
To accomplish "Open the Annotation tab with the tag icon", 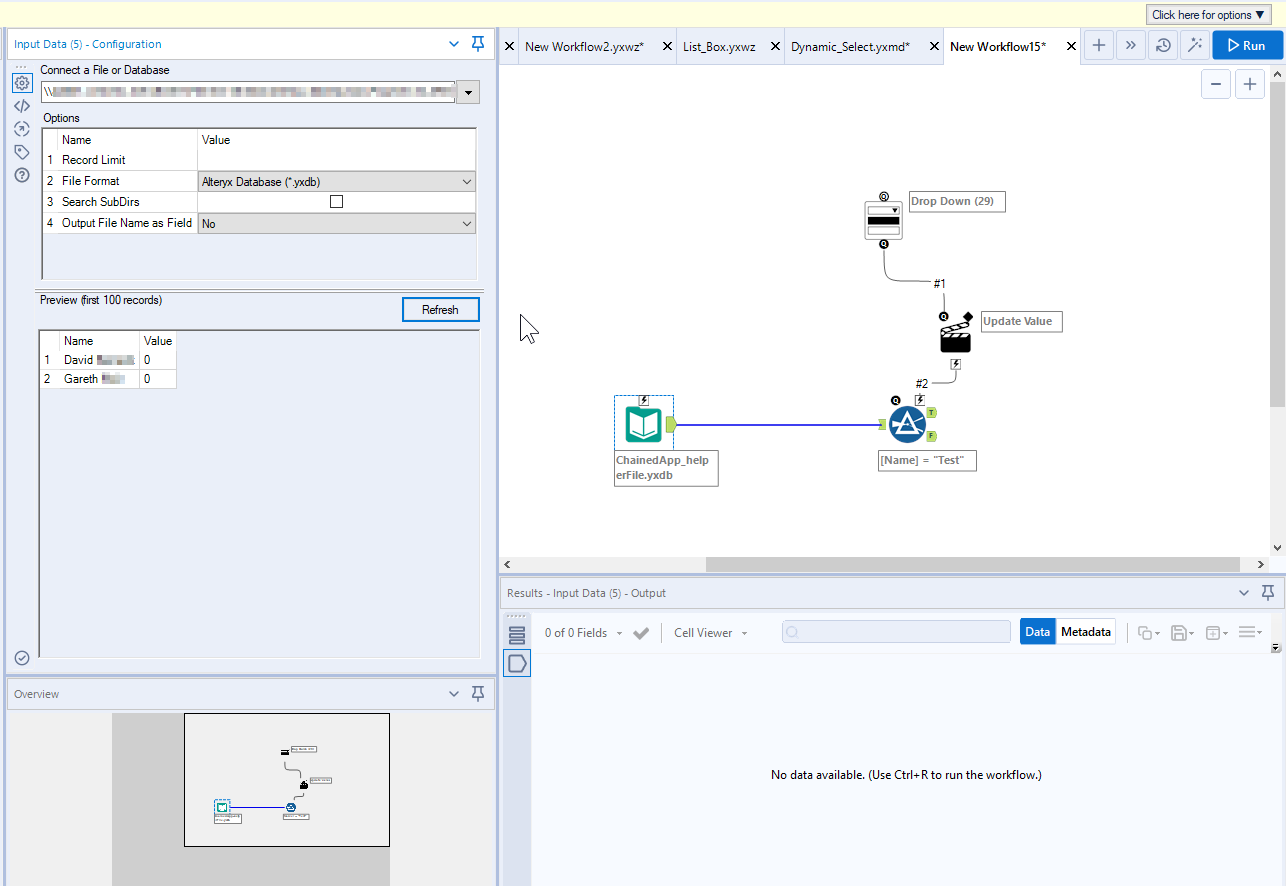I will (22, 151).
